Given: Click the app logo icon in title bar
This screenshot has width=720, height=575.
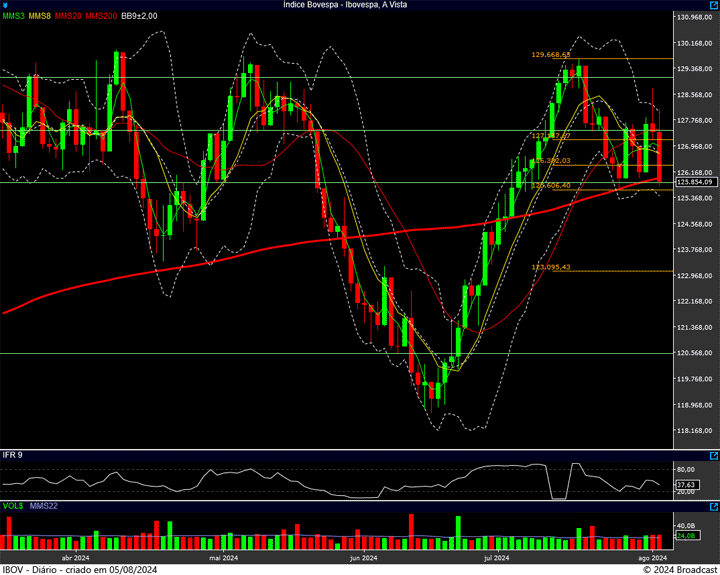Looking at the screenshot, I should click(x=6, y=5).
